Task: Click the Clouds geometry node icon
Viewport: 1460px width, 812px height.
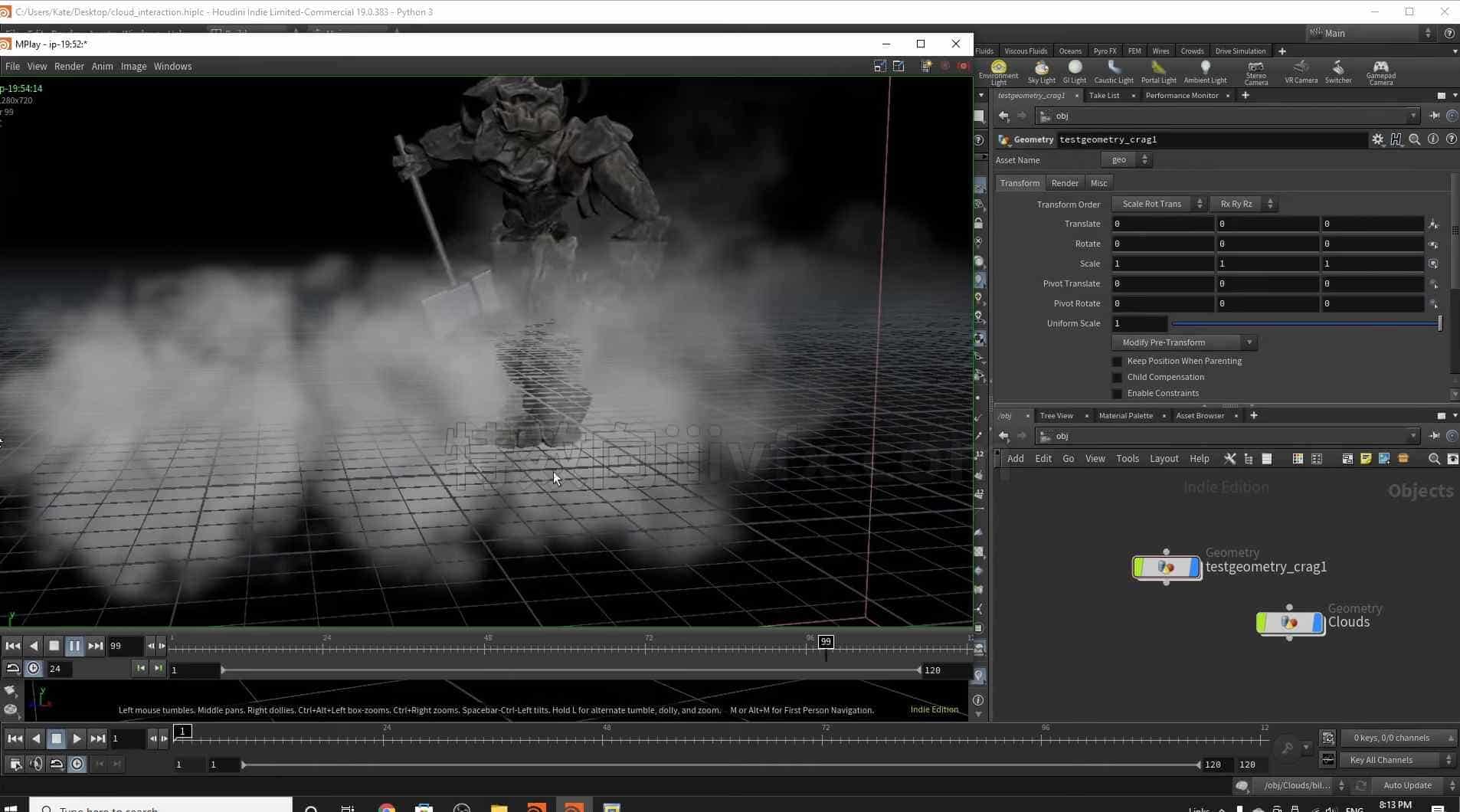Action: (x=1290, y=623)
